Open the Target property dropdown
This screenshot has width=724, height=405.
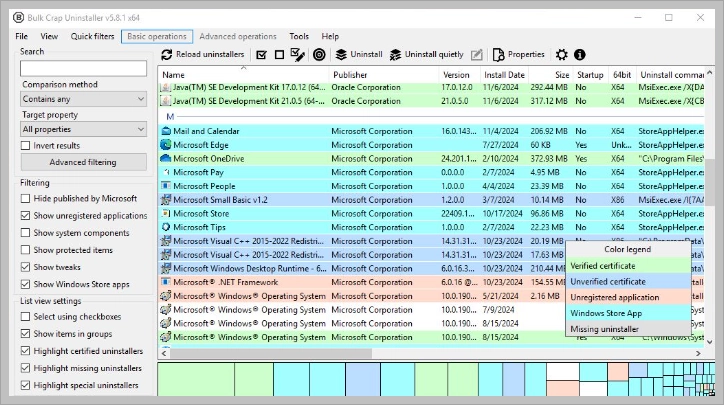coord(84,129)
